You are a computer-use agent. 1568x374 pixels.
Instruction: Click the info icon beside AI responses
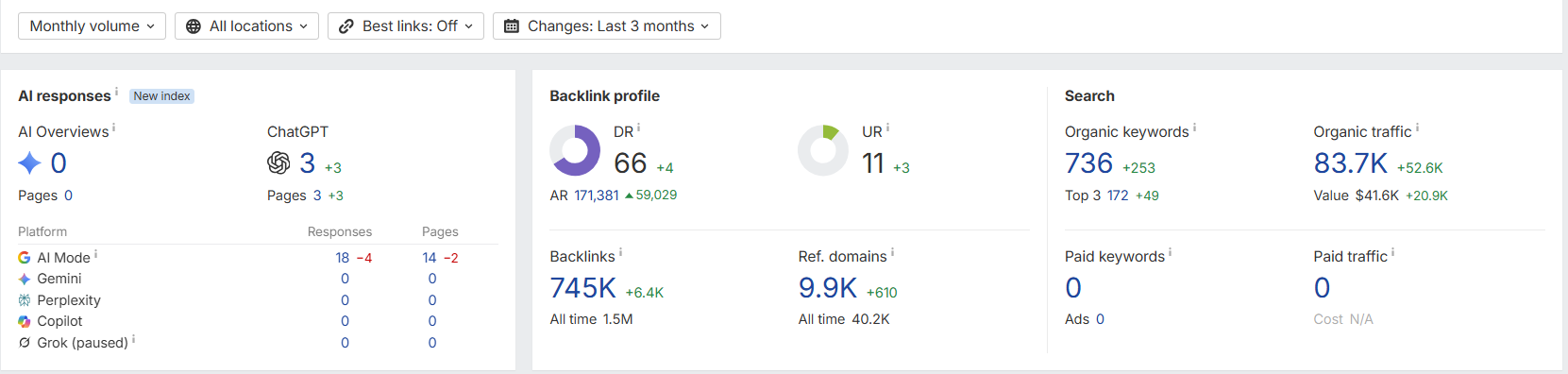point(116,92)
